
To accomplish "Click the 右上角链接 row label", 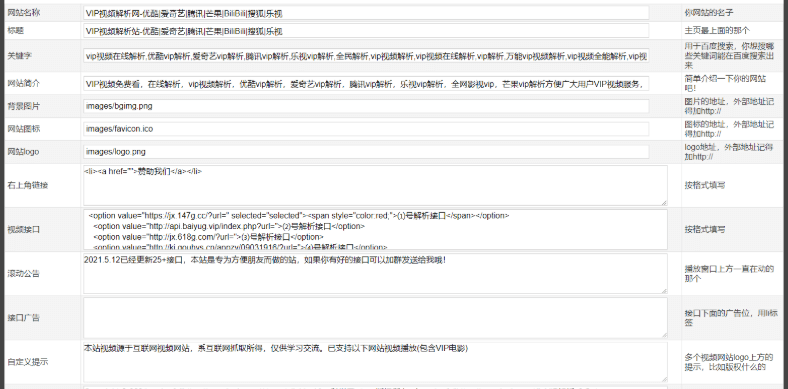I will (x=28, y=185).
